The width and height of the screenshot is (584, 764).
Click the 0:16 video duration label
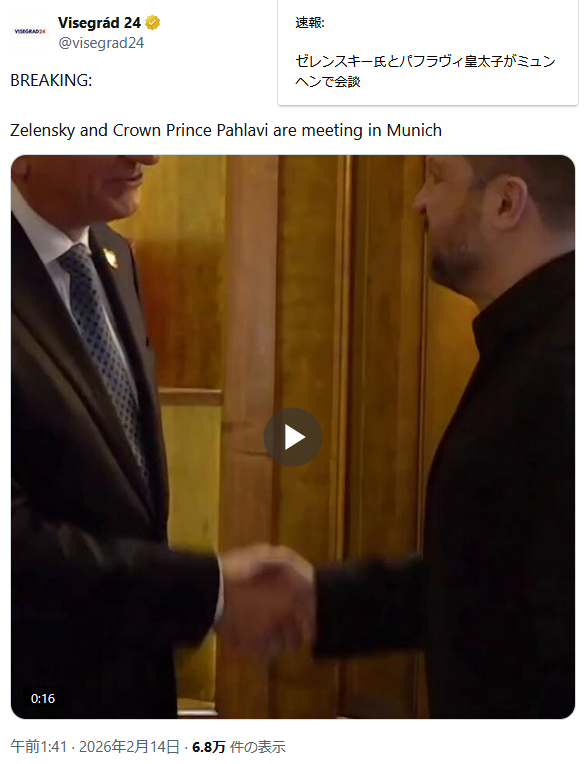coord(43,699)
